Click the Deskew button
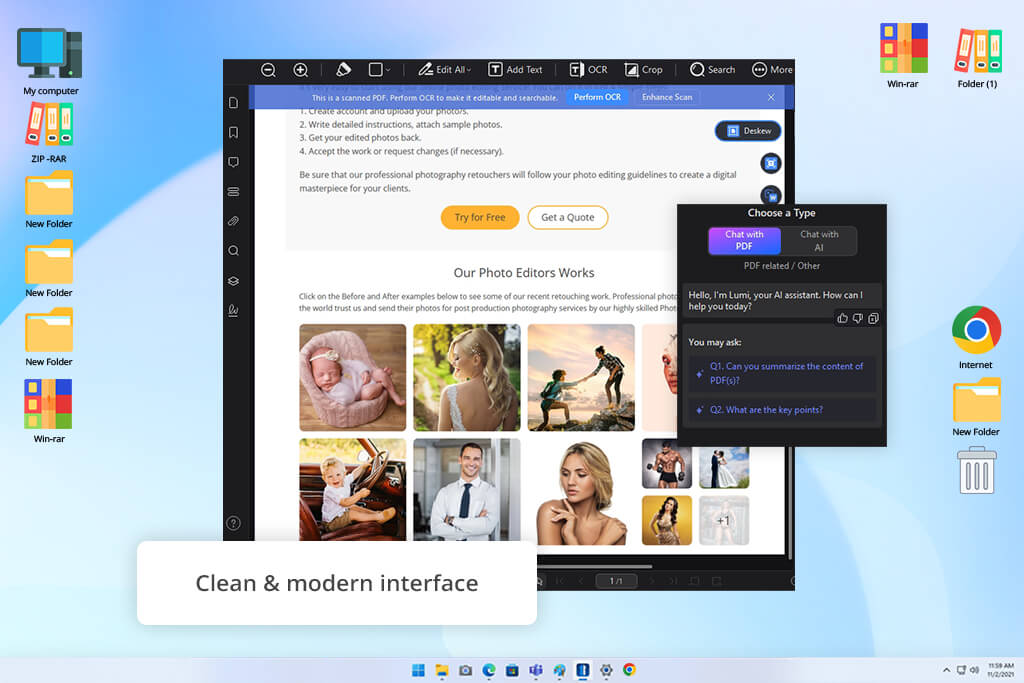The width and height of the screenshot is (1024, 683). [x=748, y=131]
